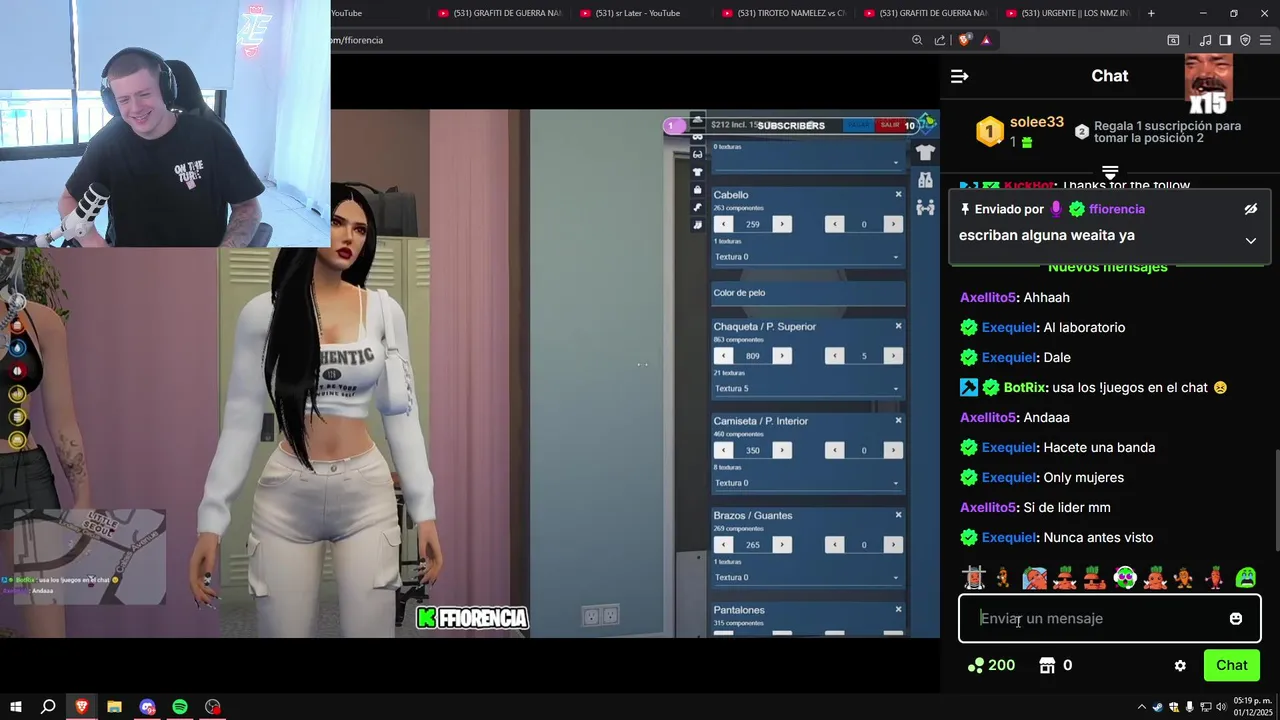Viewport: 1280px width, 720px height.
Task: Increase the Cabello component value 259
Action: (782, 224)
